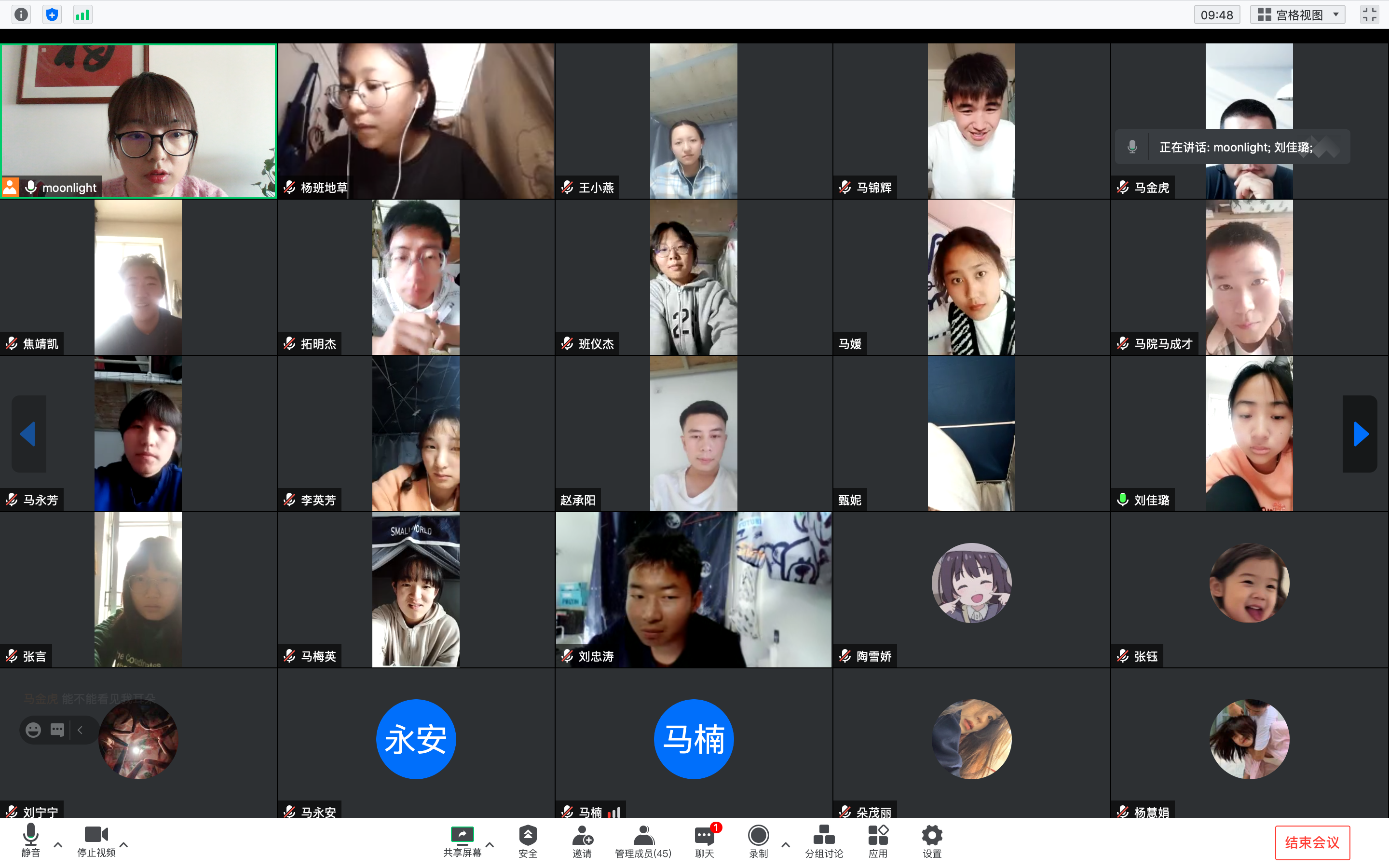The height and width of the screenshot is (868, 1389).
Task: Open the Gallery View (宫格视图) dropdown
Action: pyautogui.click(x=1298, y=15)
